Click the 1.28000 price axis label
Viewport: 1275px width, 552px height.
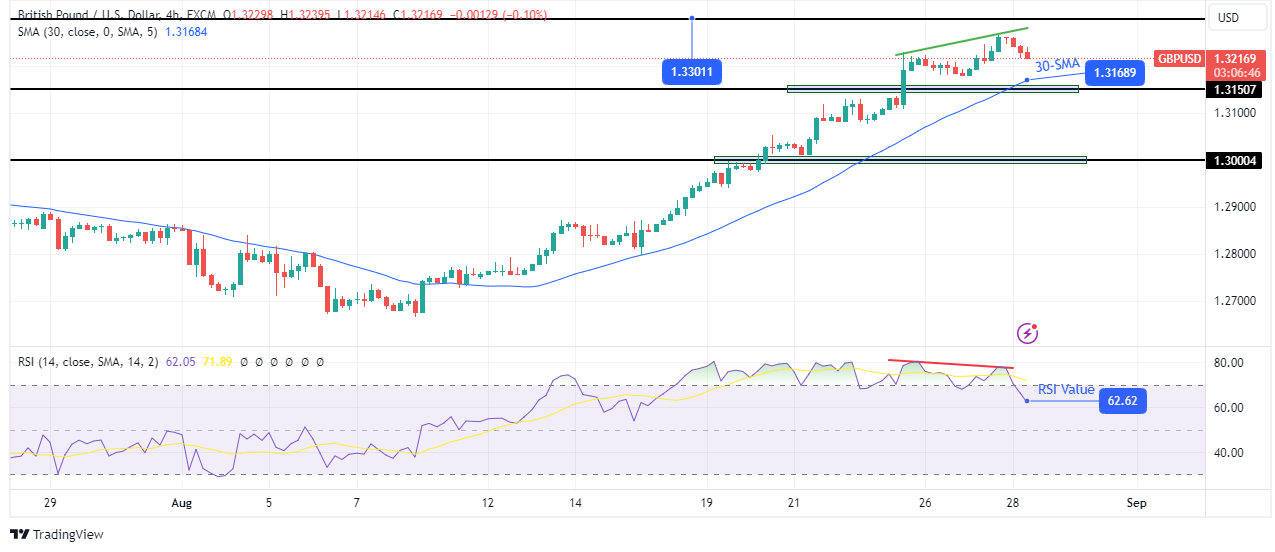1235,254
